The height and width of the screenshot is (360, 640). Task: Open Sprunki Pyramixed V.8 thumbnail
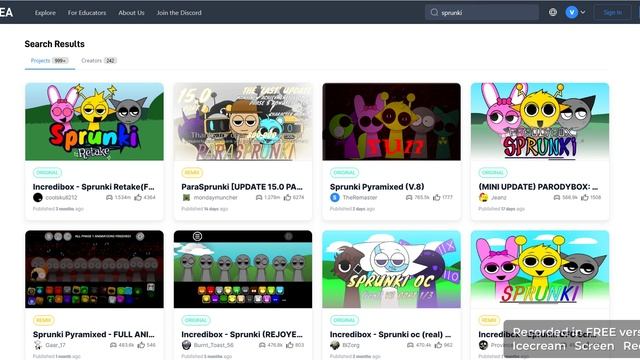click(391, 122)
